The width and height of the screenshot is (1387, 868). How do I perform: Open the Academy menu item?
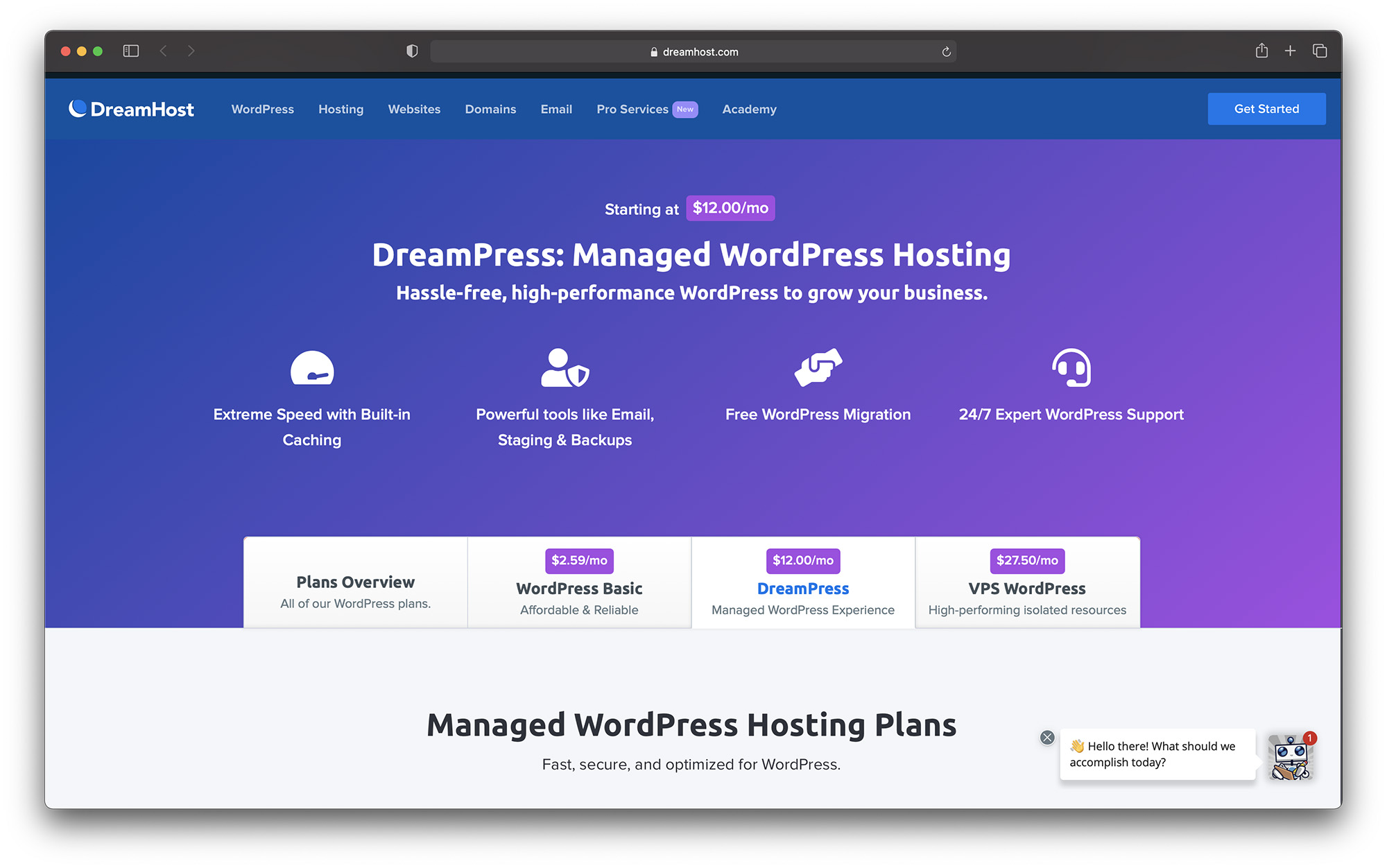(749, 109)
